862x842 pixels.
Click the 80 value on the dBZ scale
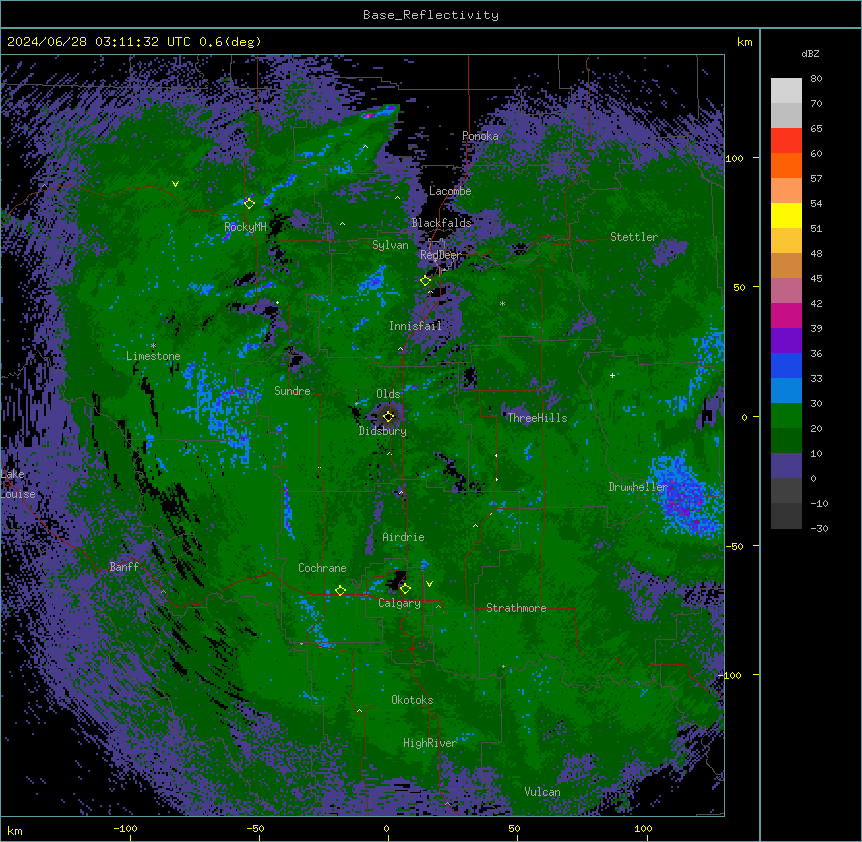coord(816,79)
